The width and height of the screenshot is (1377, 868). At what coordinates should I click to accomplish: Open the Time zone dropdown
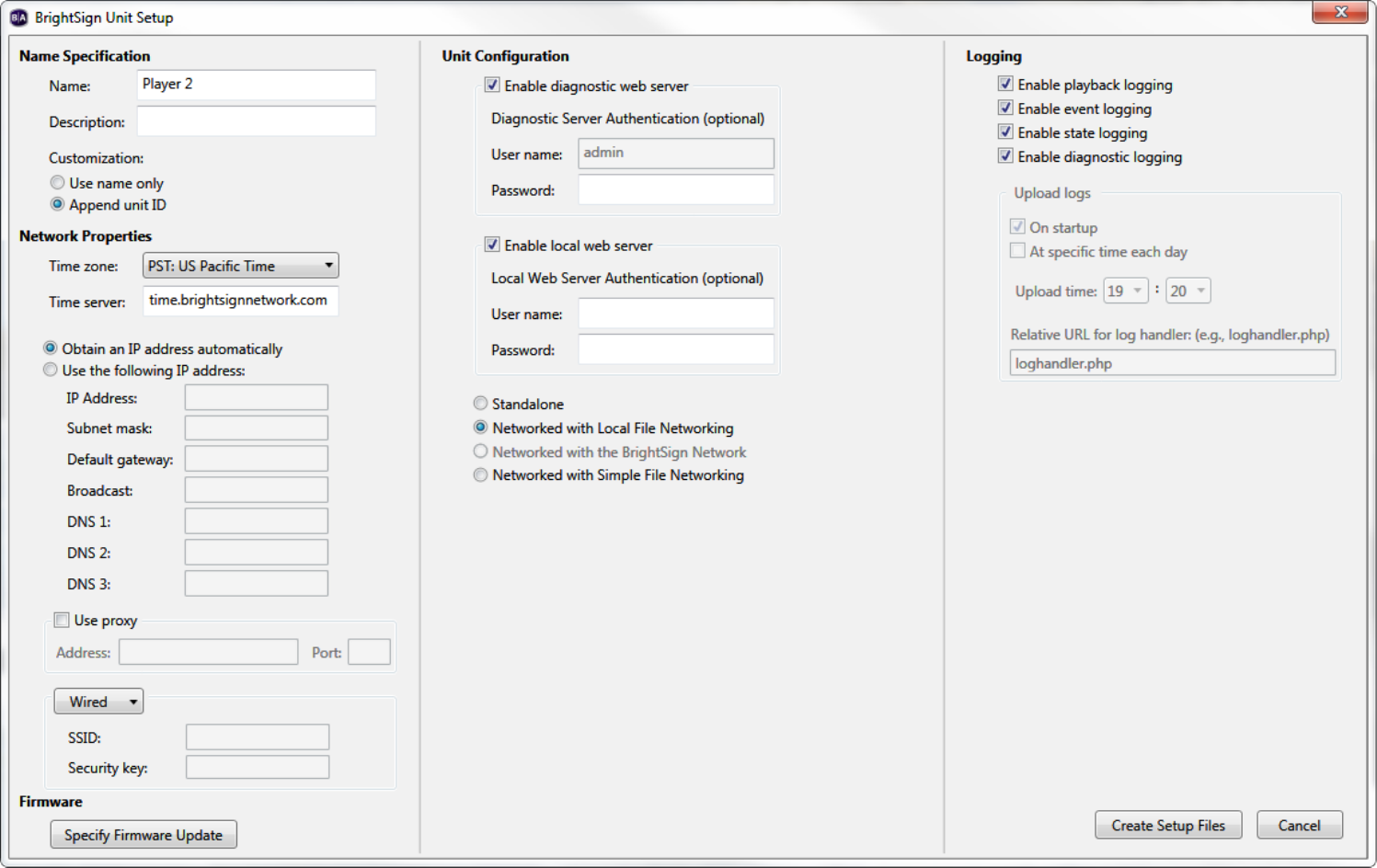pyautogui.click(x=241, y=266)
